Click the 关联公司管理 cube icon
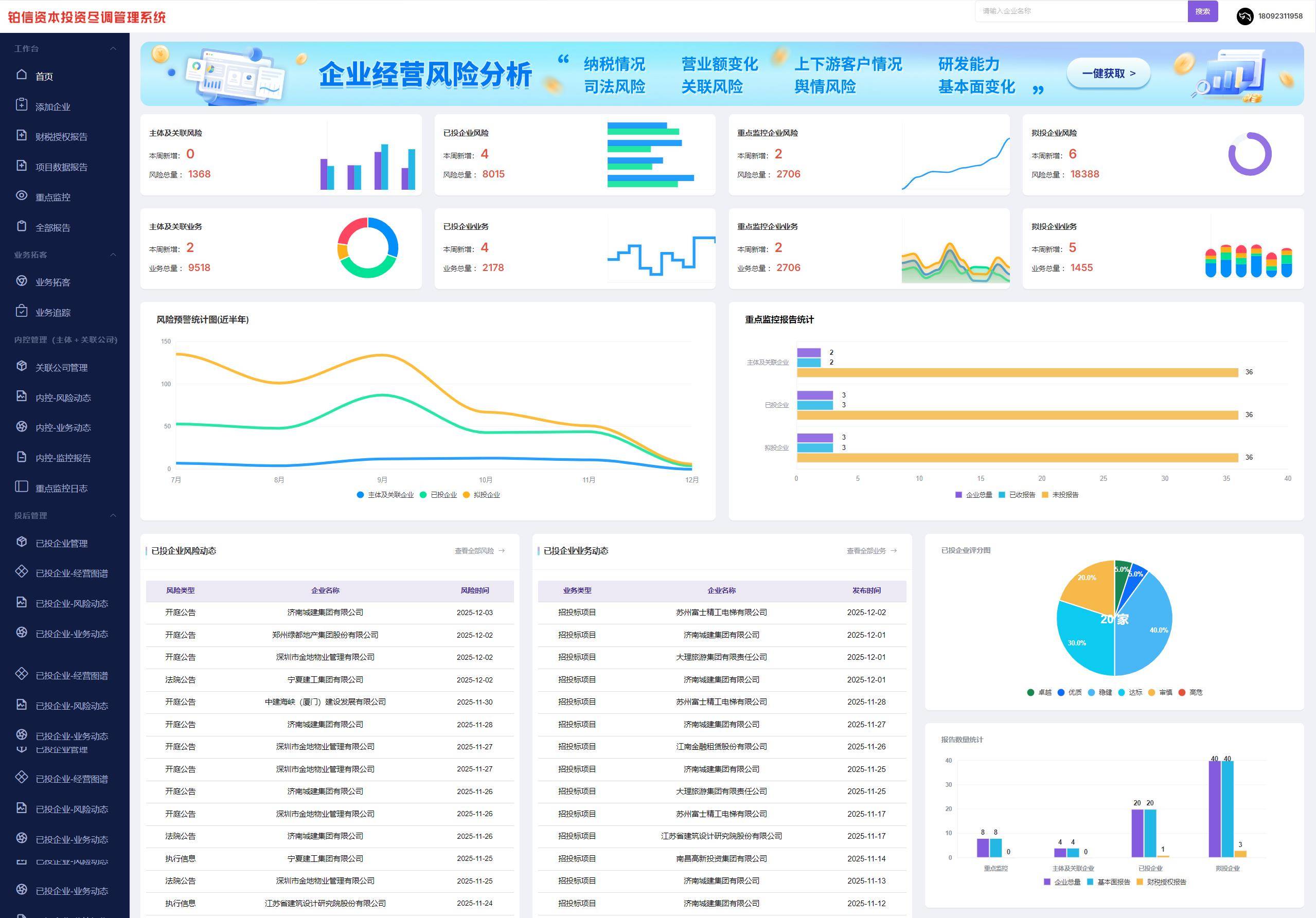Image resolution: width=1316 pixels, height=918 pixels. pos(22,366)
